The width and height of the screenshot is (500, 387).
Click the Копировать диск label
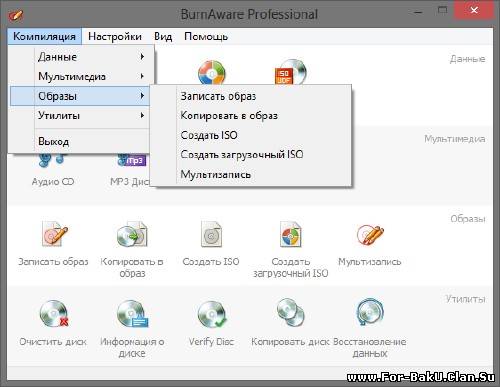[x=290, y=342]
